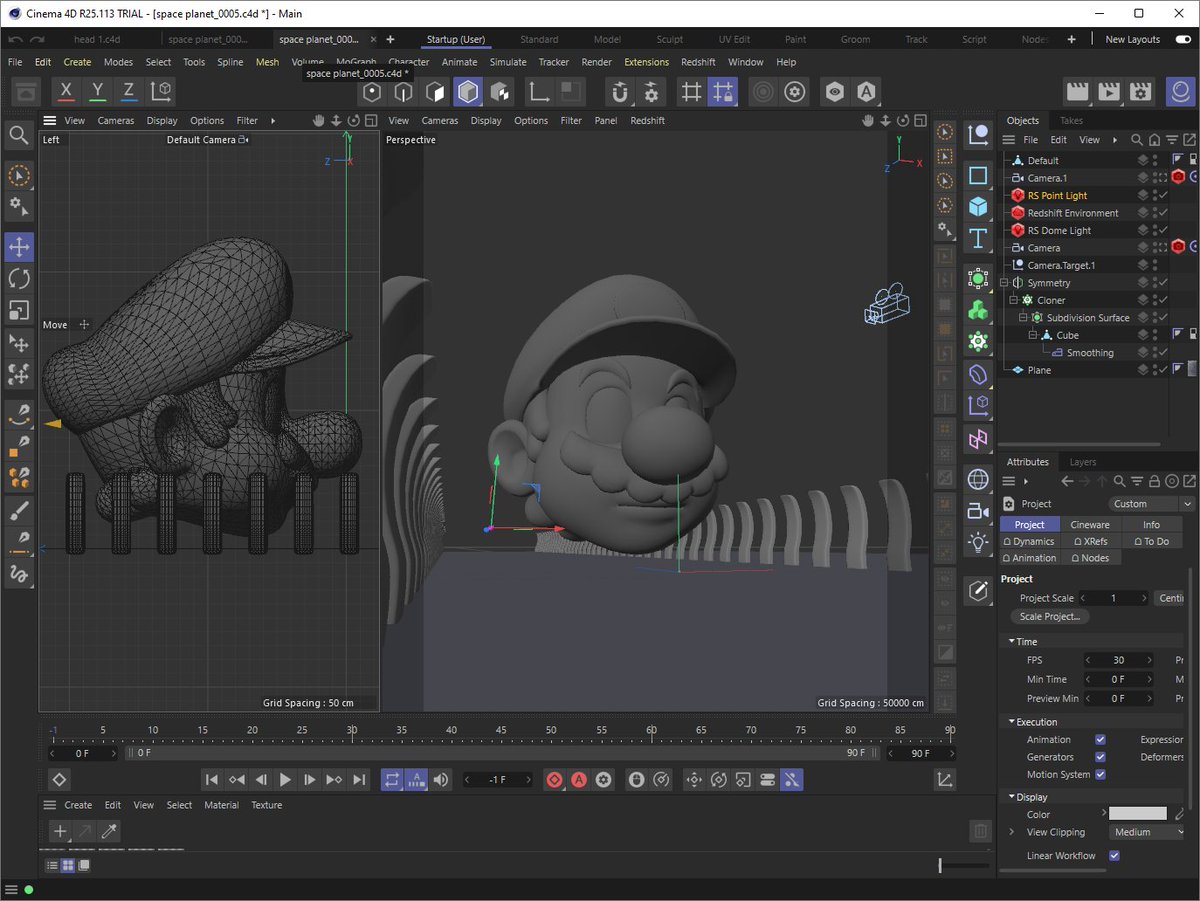Screen dimensions: 1200x901
Task: Click the FPS value field
Action: pos(1119,660)
